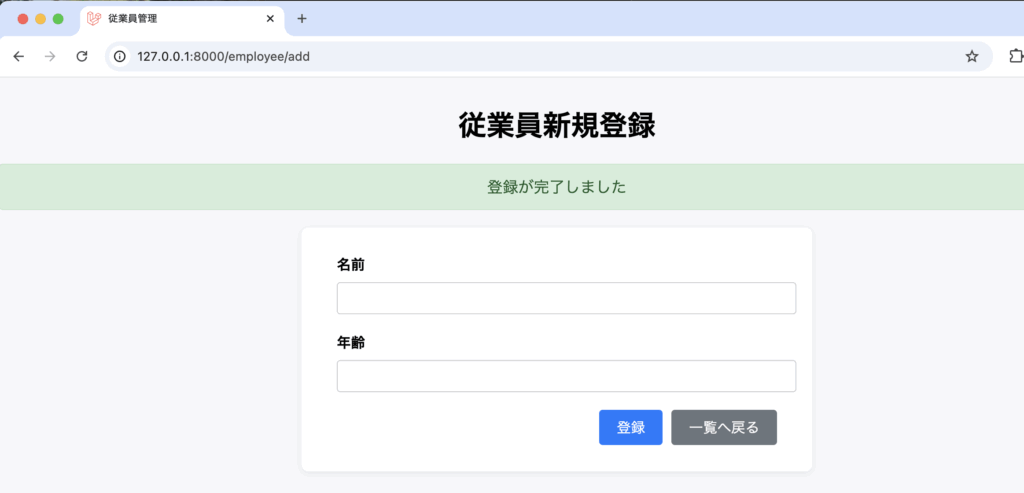Open a new tab with plus button
Viewport: 1024px width, 493px height.
coord(302,18)
